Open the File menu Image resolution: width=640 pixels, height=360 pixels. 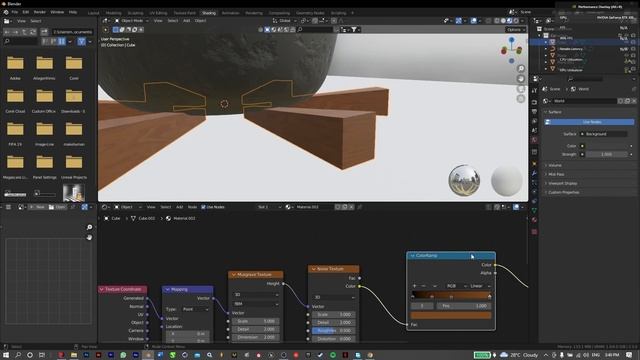[x=15, y=12]
